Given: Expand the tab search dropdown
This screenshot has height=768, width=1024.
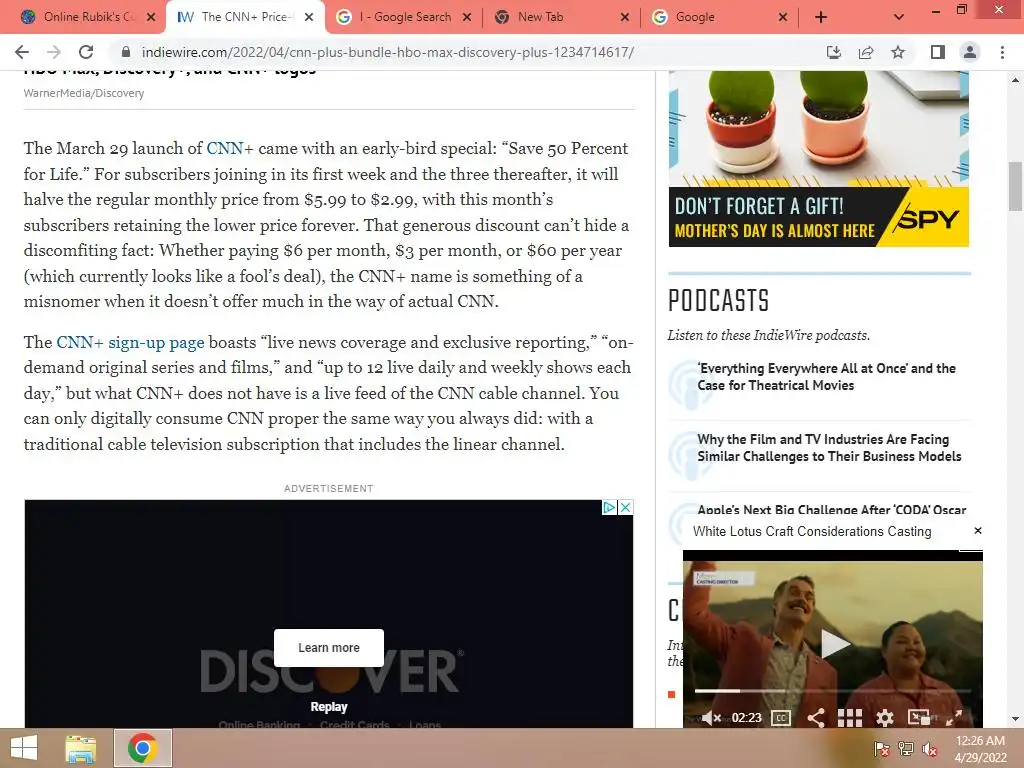Looking at the screenshot, I should (x=899, y=17).
